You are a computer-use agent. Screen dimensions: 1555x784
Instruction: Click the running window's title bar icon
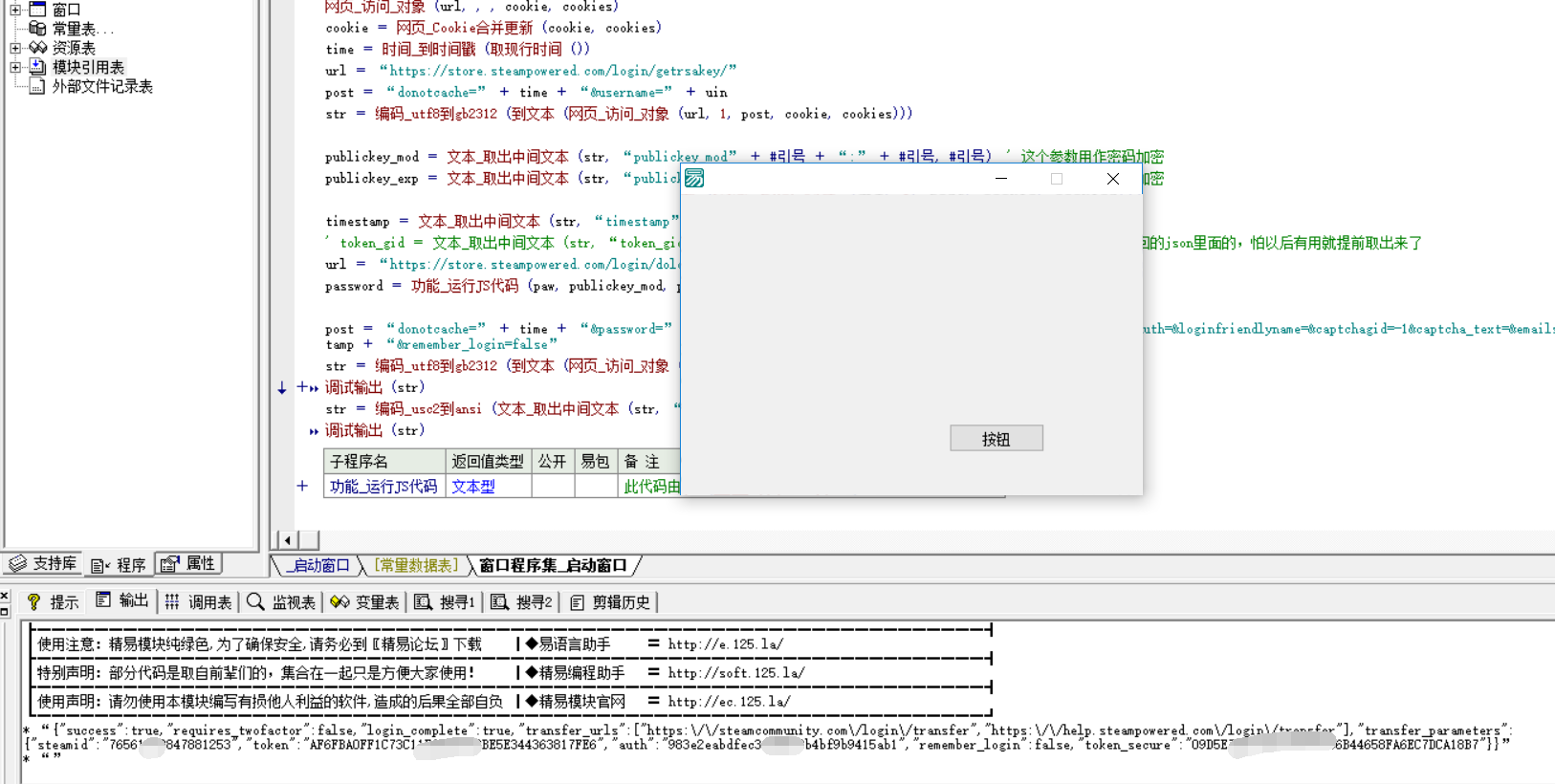click(x=694, y=179)
